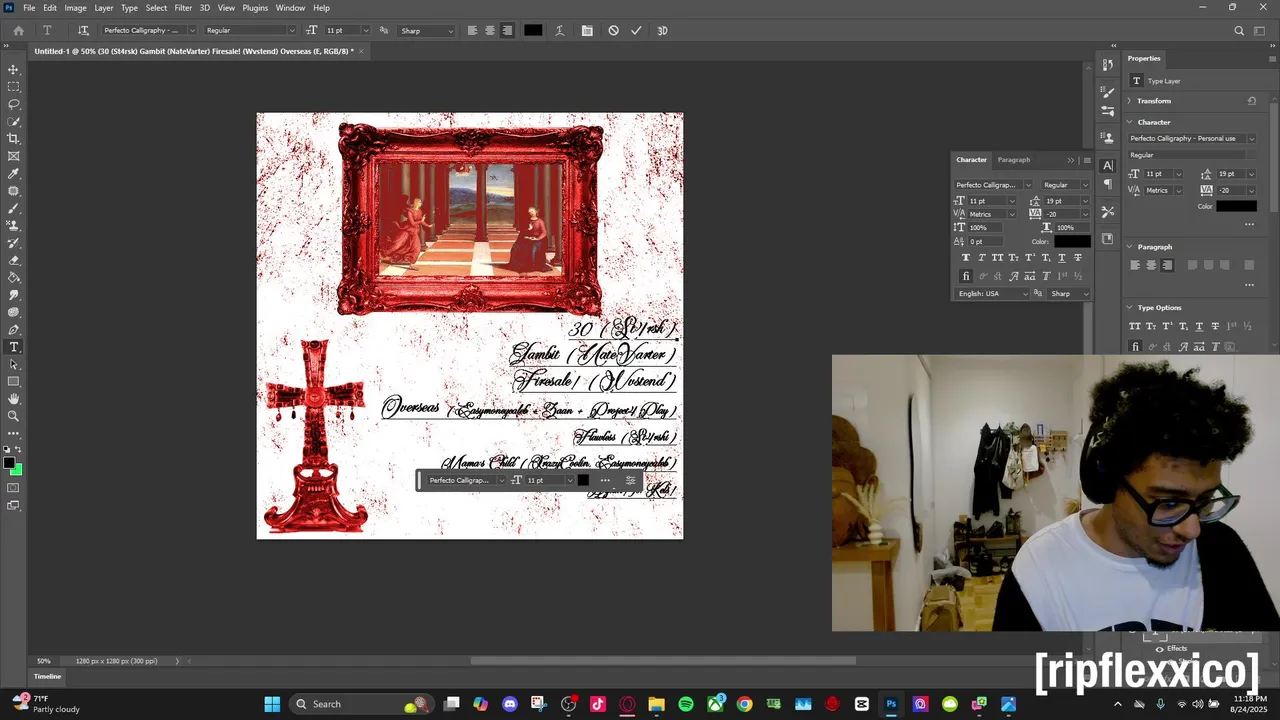
Task: Toggle Faux Italic in floating Character panel
Action: (x=981, y=258)
